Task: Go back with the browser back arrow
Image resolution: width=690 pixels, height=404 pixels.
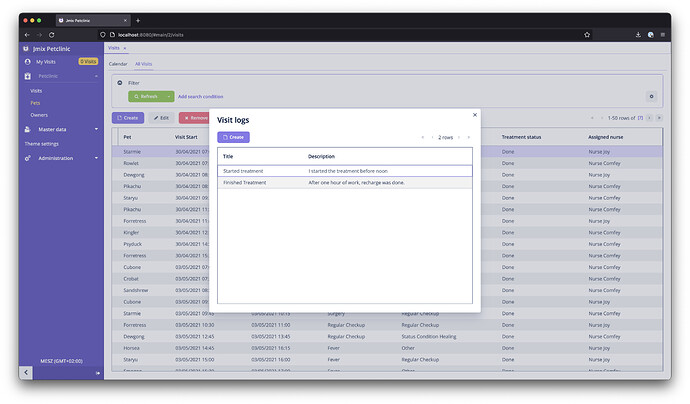Action: [27, 35]
